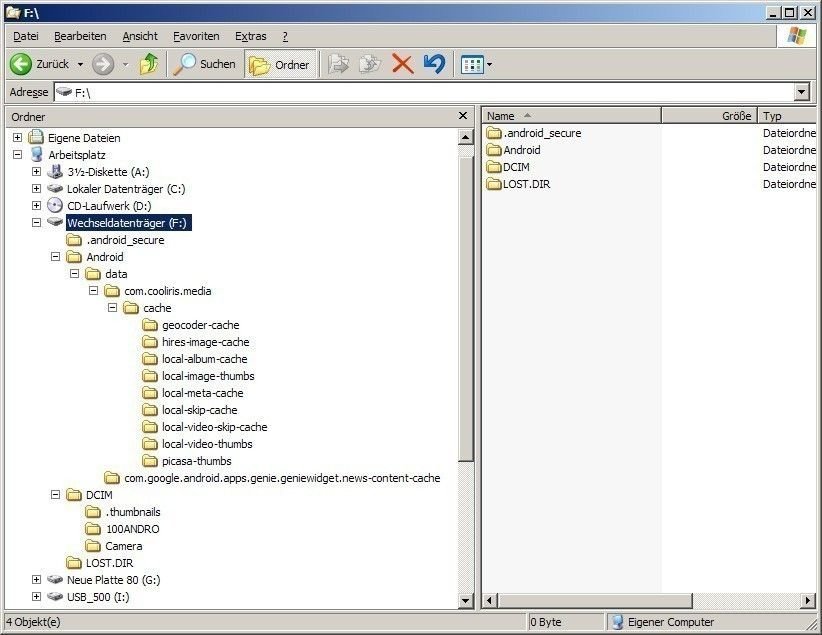The height and width of the screenshot is (635, 822).
Task: Click the Copy To folder icon
Action: click(370, 64)
